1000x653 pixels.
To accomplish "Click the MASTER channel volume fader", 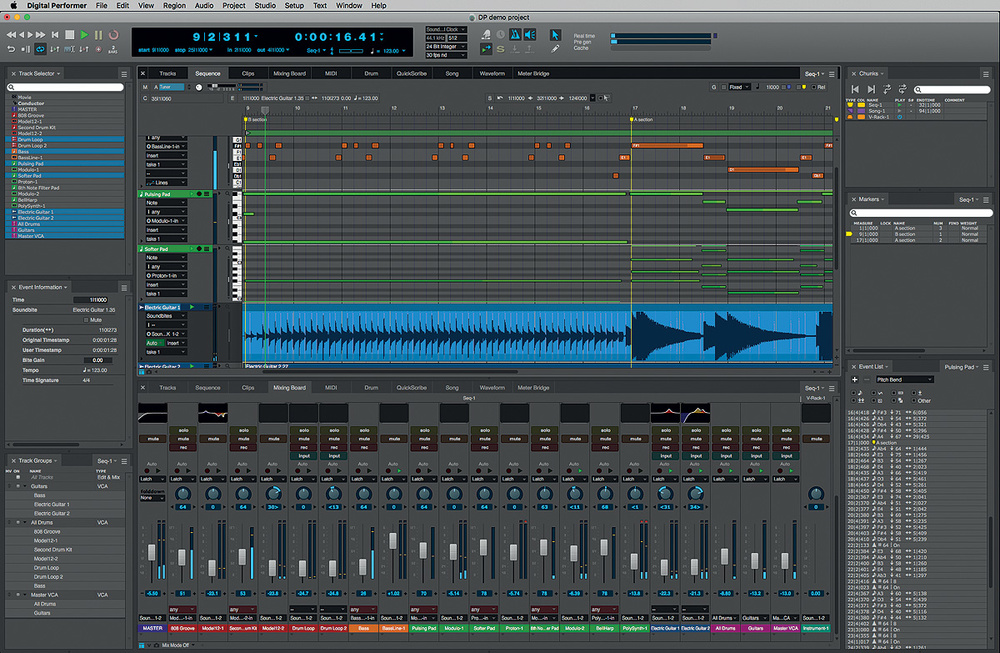I will click(x=152, y=552).
